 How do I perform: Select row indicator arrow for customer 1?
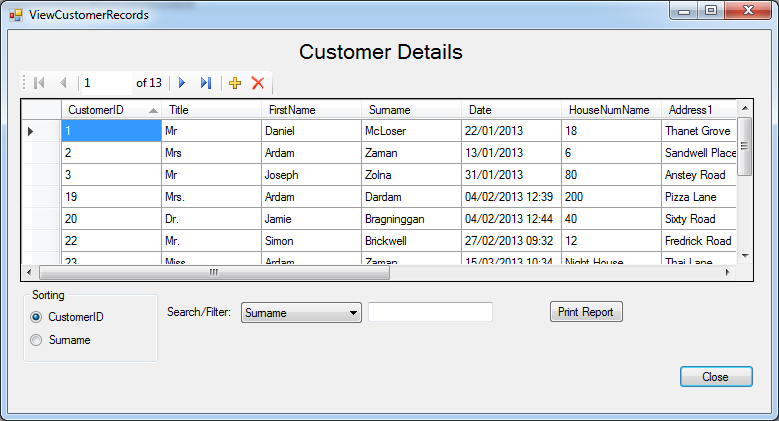click(31, 131)
